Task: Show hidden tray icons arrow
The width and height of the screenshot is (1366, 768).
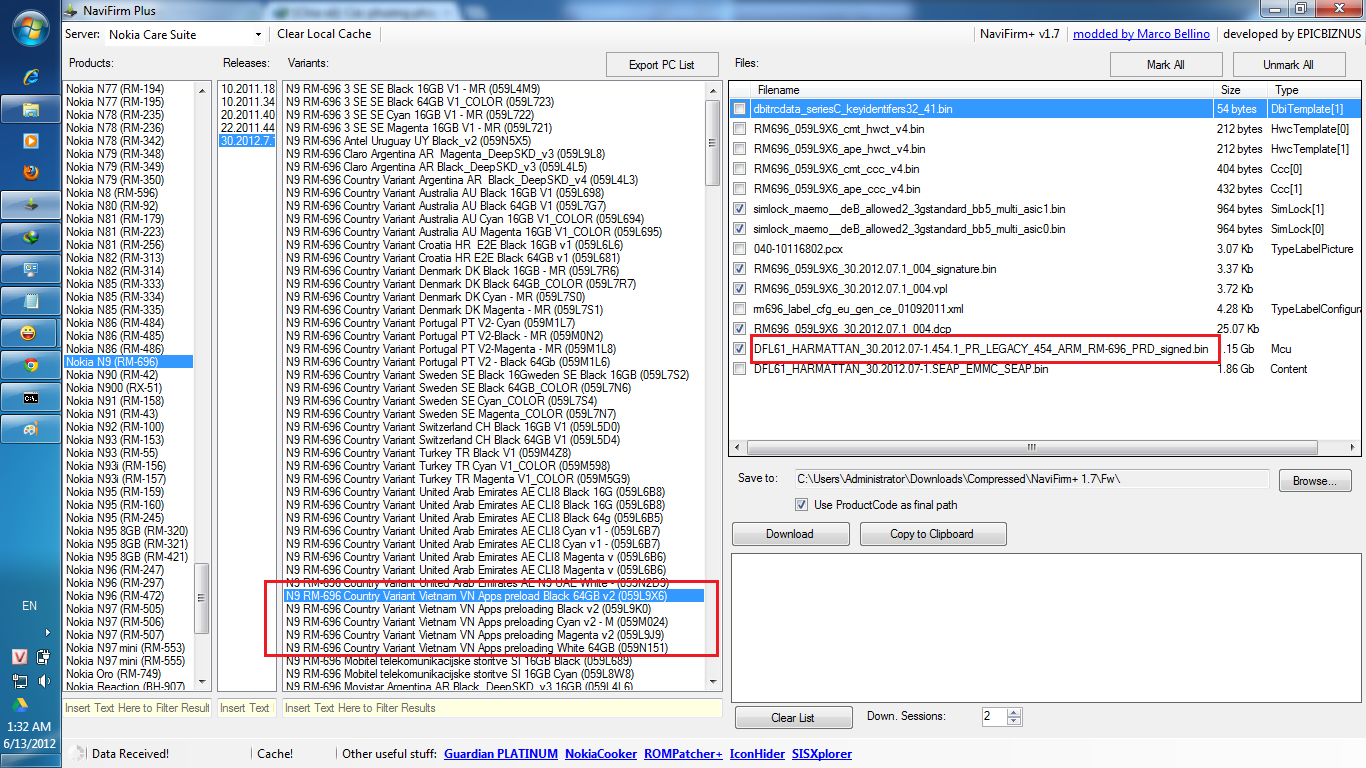Action: pos(47,632)
